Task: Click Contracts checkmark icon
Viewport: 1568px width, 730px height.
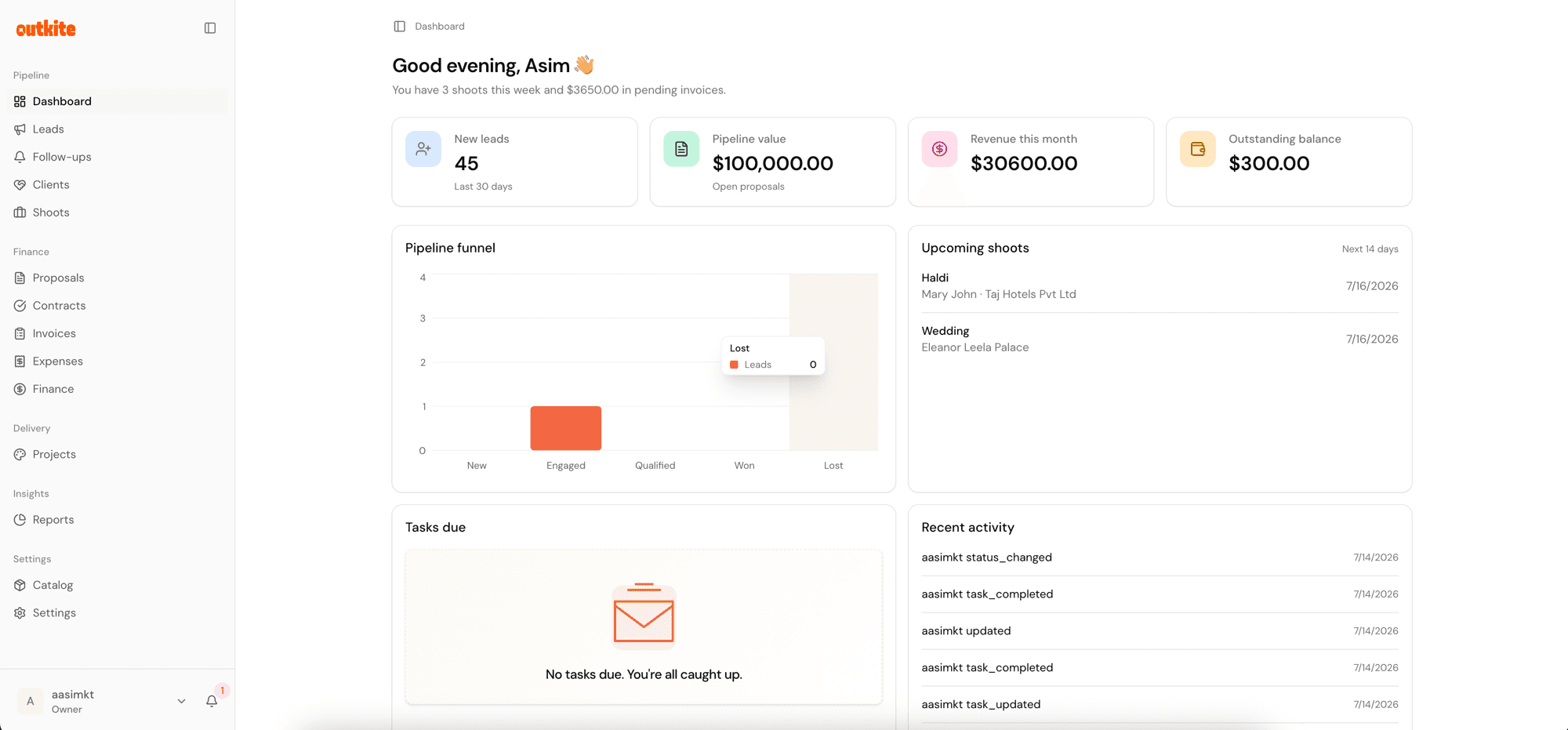Action: click(20, 306)
